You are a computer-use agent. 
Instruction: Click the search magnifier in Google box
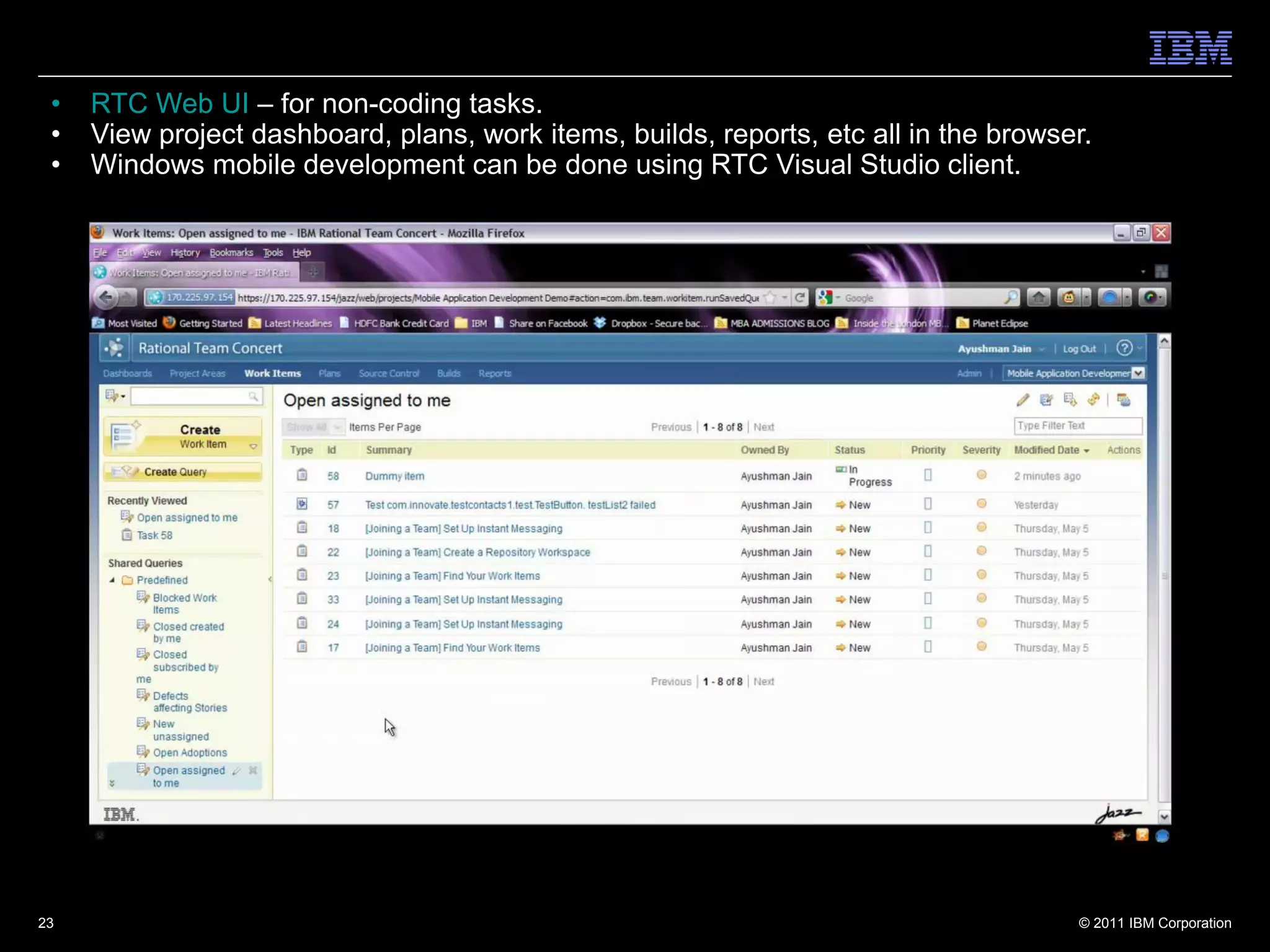(1010, 297)
